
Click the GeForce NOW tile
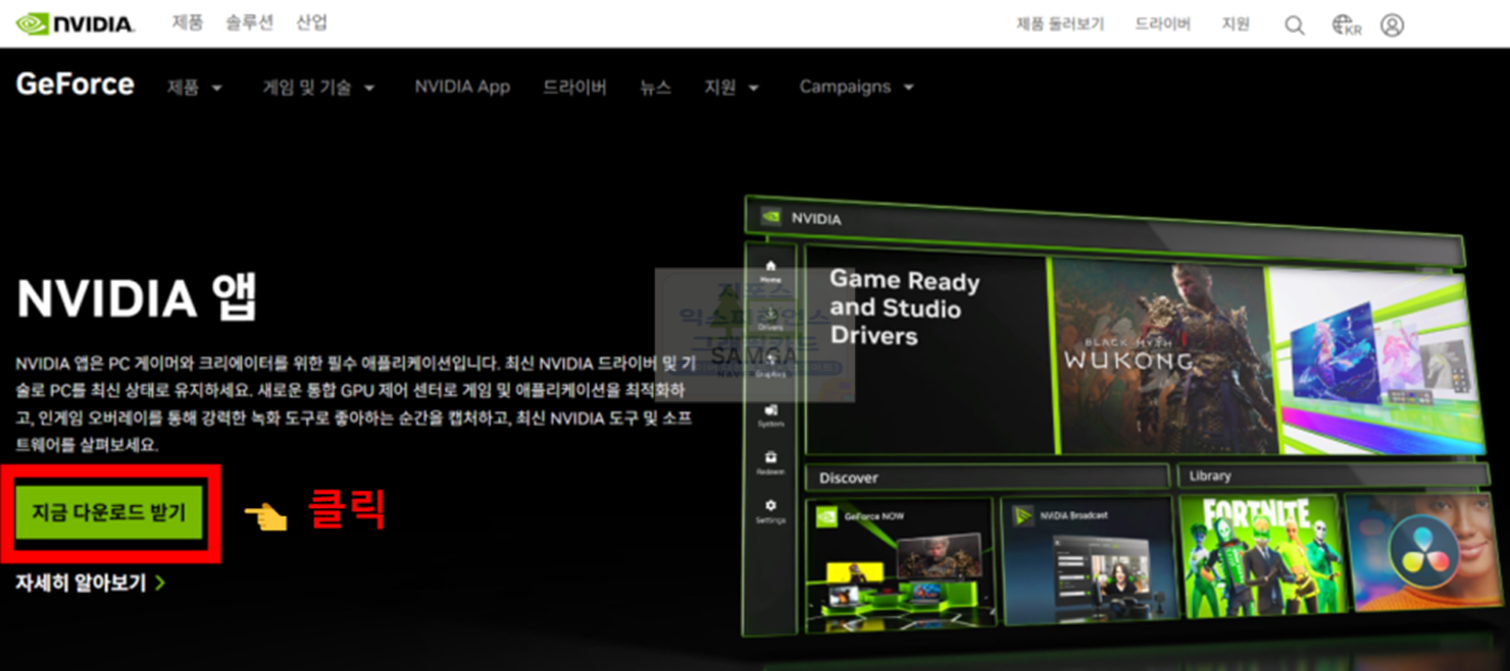[x=899, y=563]
